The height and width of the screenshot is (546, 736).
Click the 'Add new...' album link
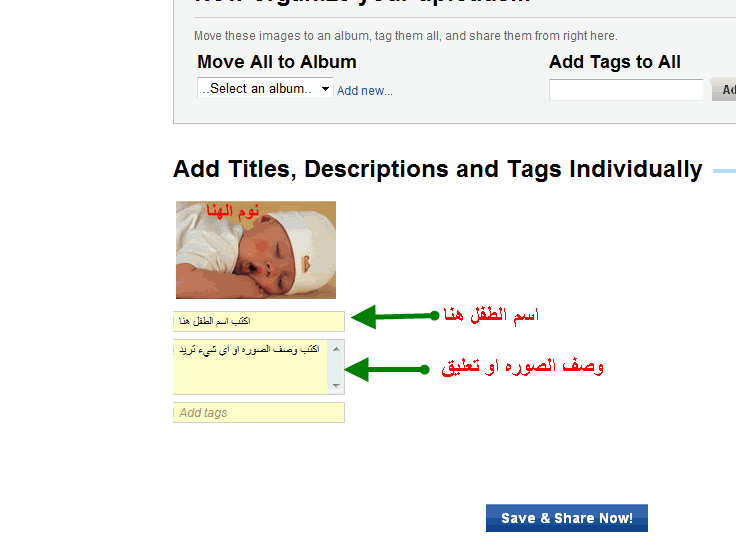(365, 91)
